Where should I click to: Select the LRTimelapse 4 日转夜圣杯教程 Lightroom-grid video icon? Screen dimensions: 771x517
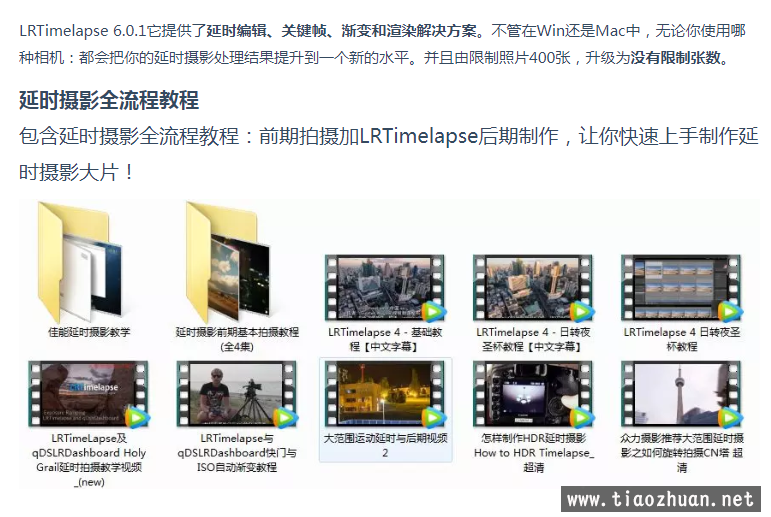(x=682, y=287)
